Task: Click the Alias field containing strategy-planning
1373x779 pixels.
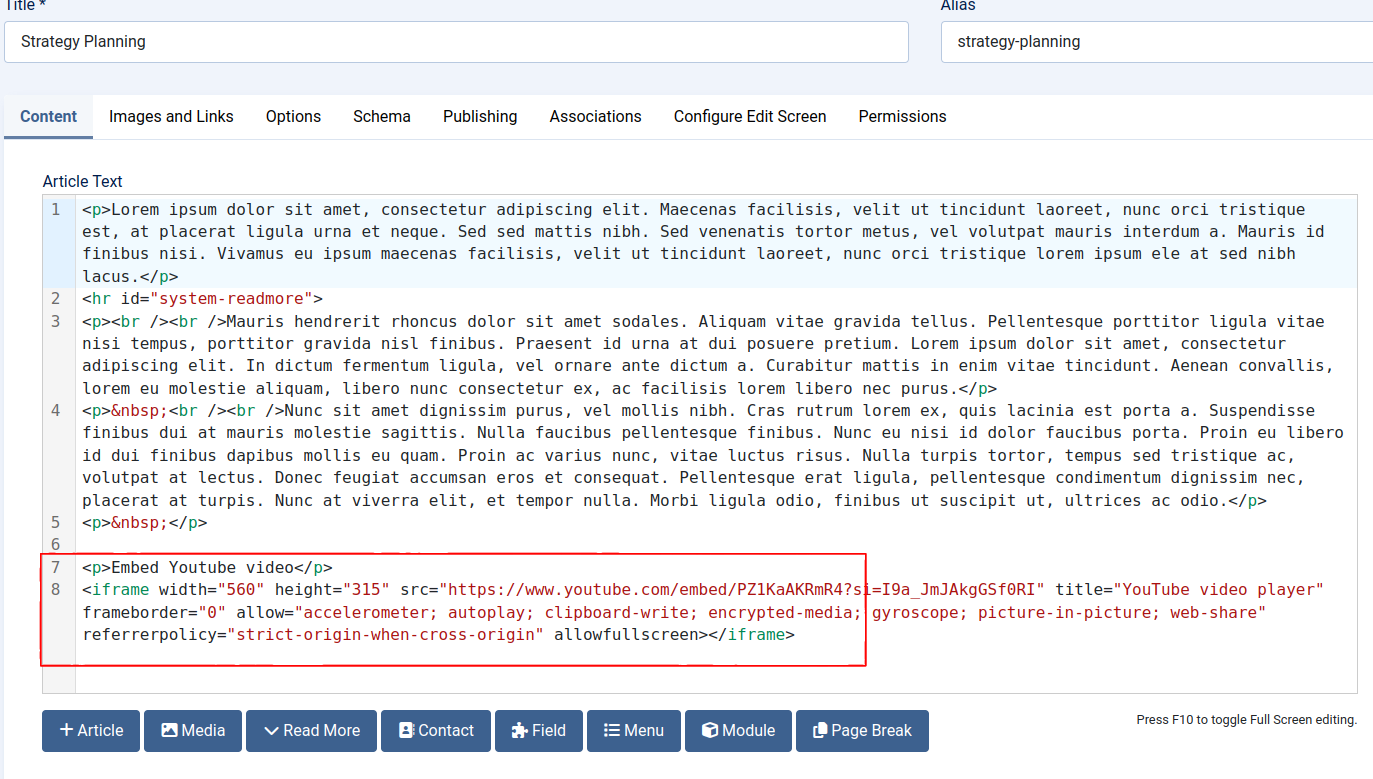Action: 1157,42
